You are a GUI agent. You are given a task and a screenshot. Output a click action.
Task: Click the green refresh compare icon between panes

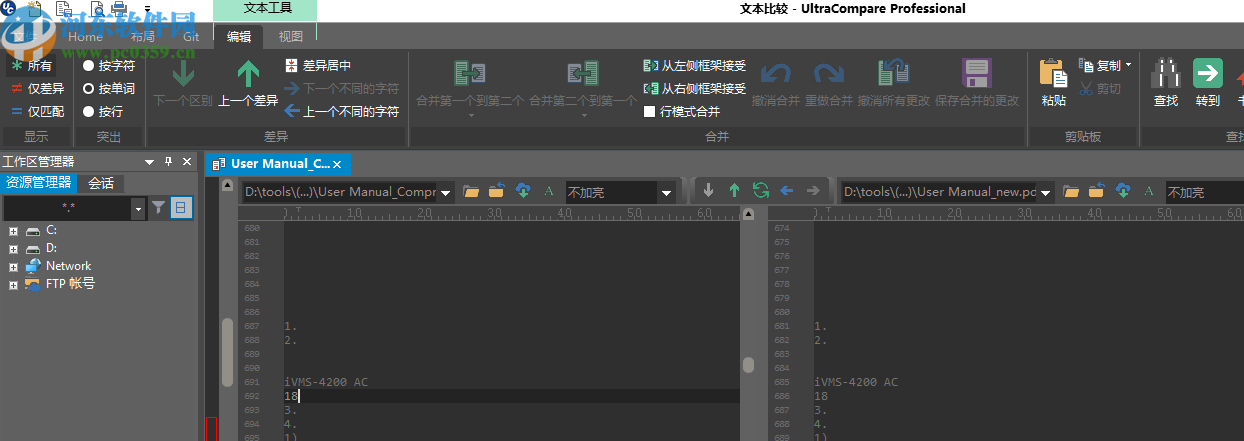[761, 191]
